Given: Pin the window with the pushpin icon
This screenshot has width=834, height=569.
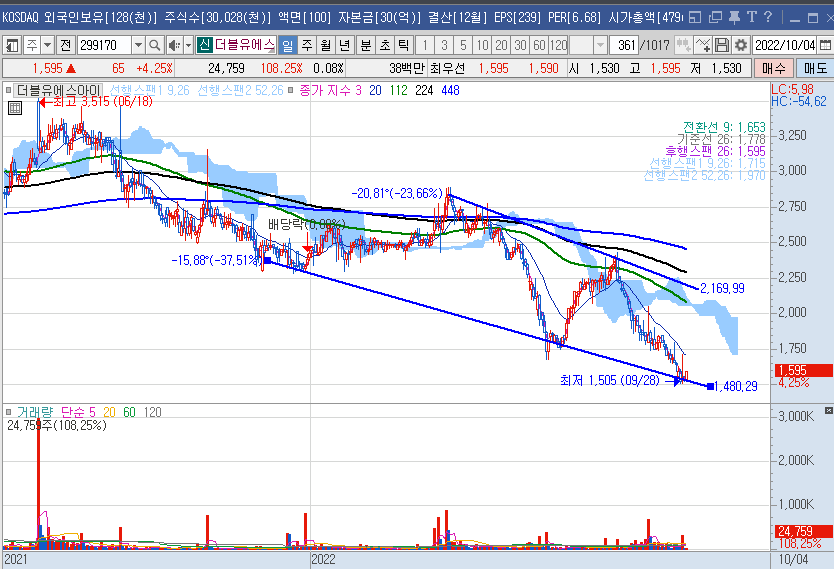Looking at the screenshot, I should 735,18.
